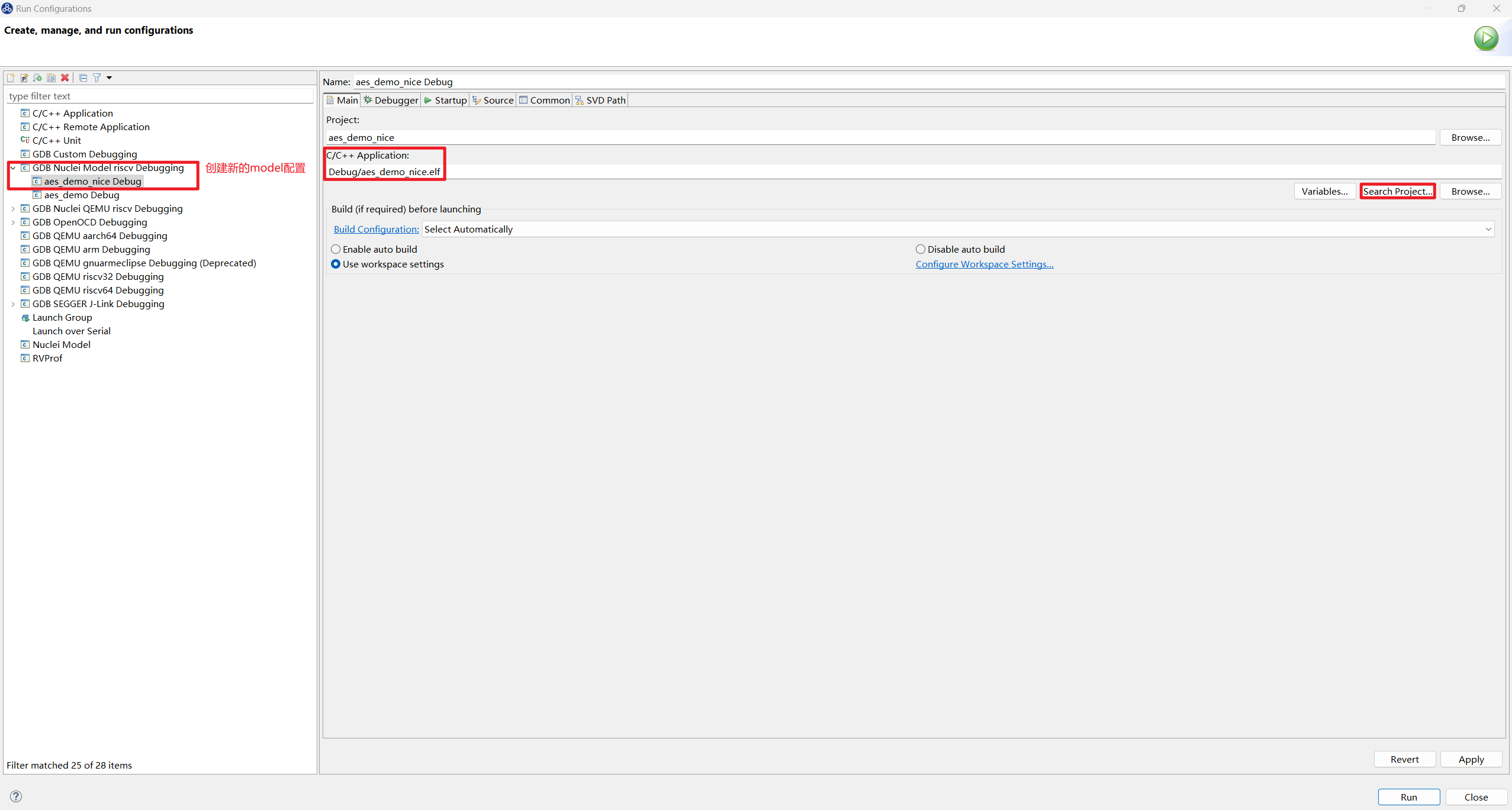Create a new launch configuration
1512x810 pixels.
click(11, 78)
